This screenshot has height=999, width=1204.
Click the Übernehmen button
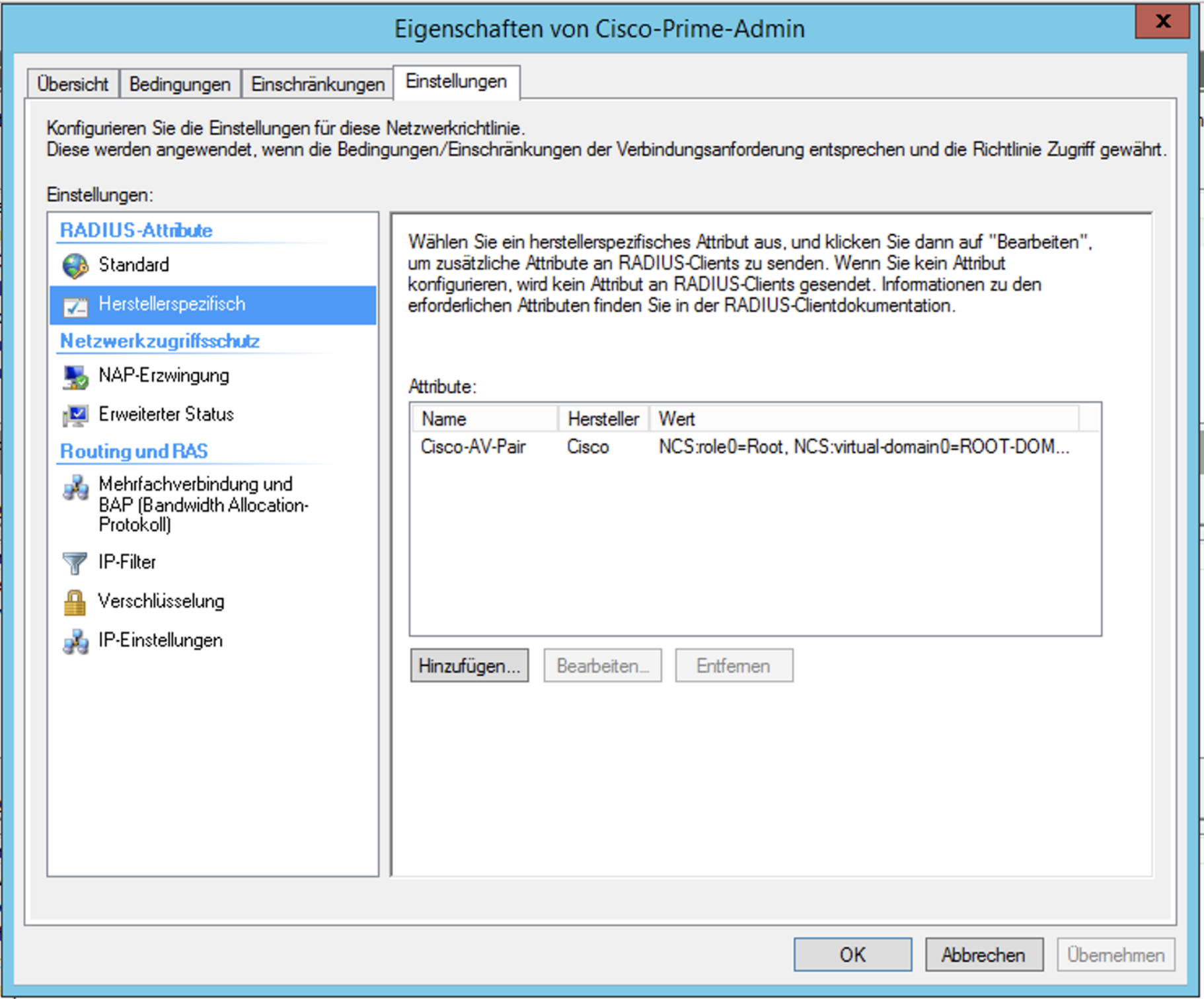[1115, 955]
